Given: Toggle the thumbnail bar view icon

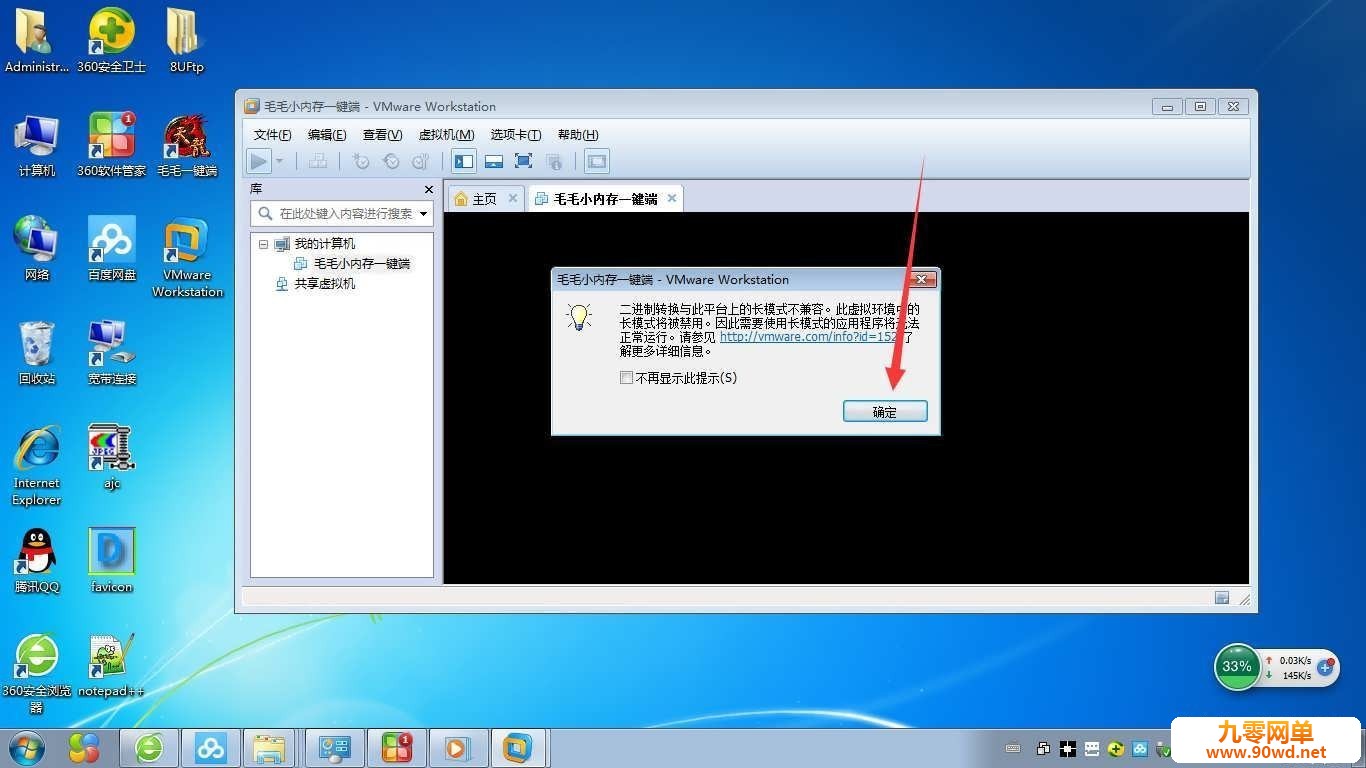Looking at the screenshot, I should (494, 161).
